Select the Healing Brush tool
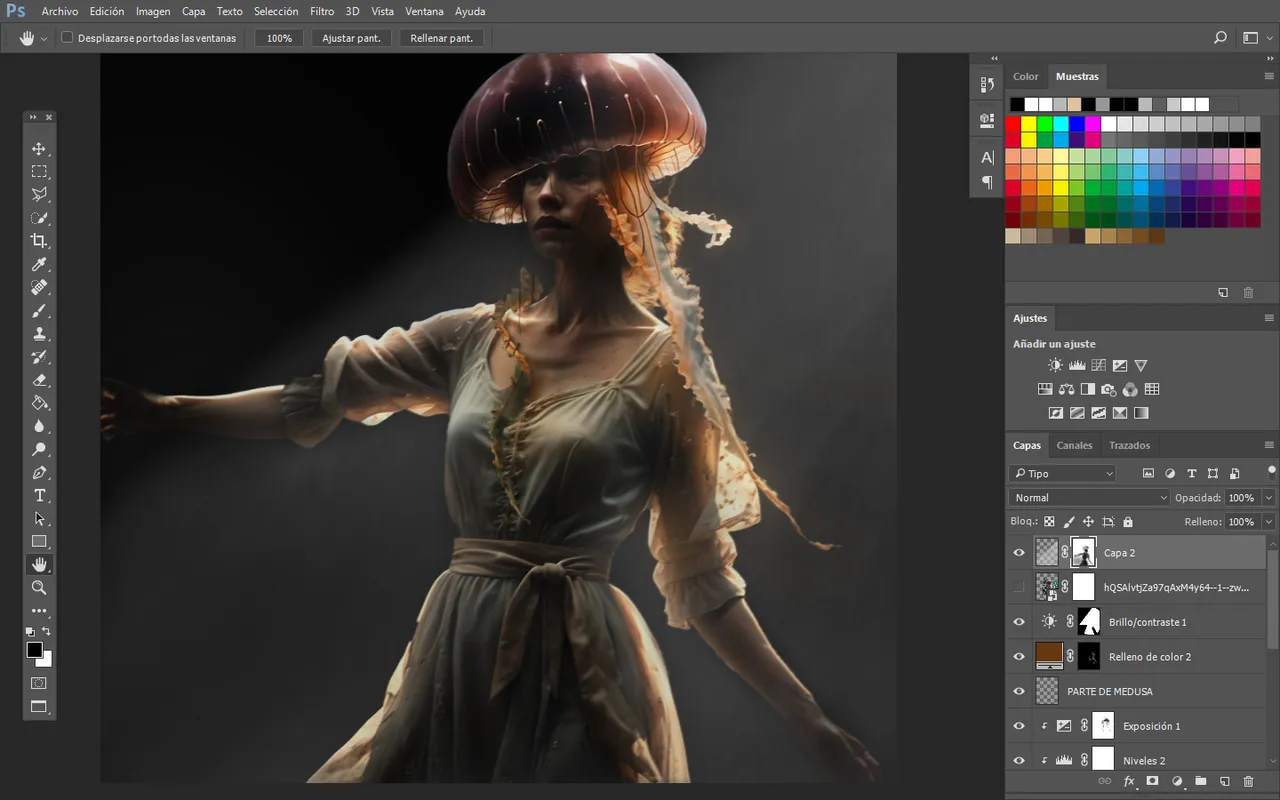Image resolution: width=1280 pixels, height=800 pixels. point(39,287)
